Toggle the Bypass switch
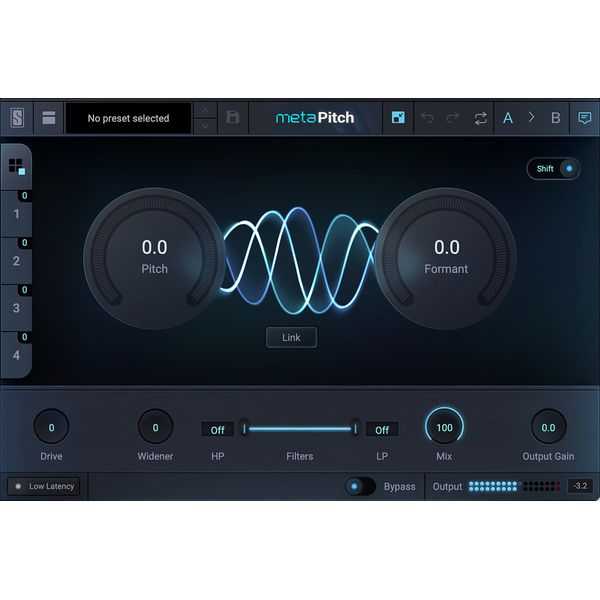 point(360,486)
